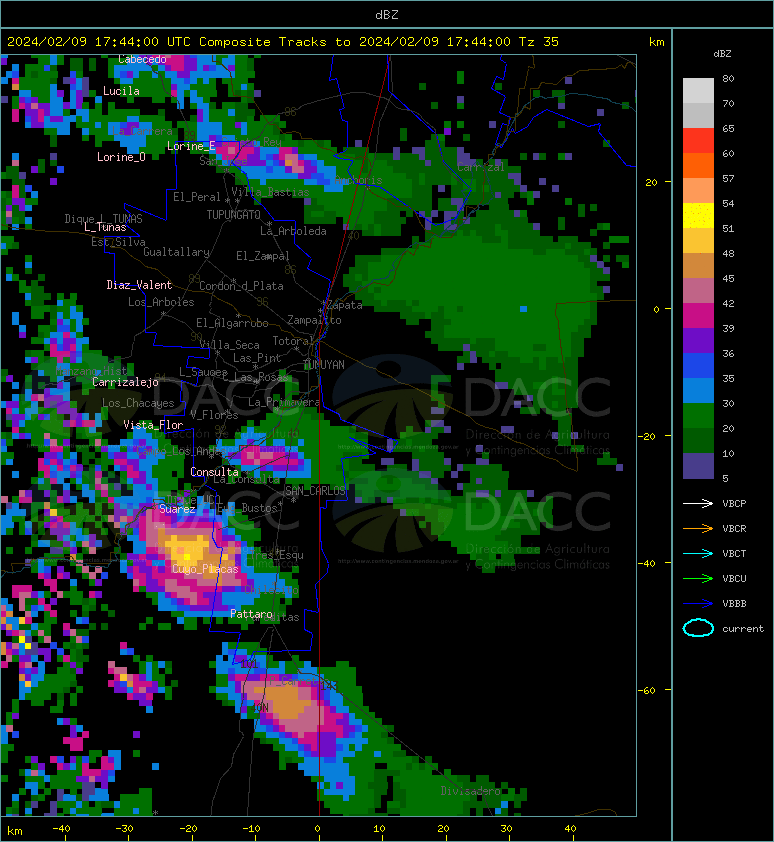
Task: Click the cyan 'current' ellipse symbol
Action: tap(698, 628)
